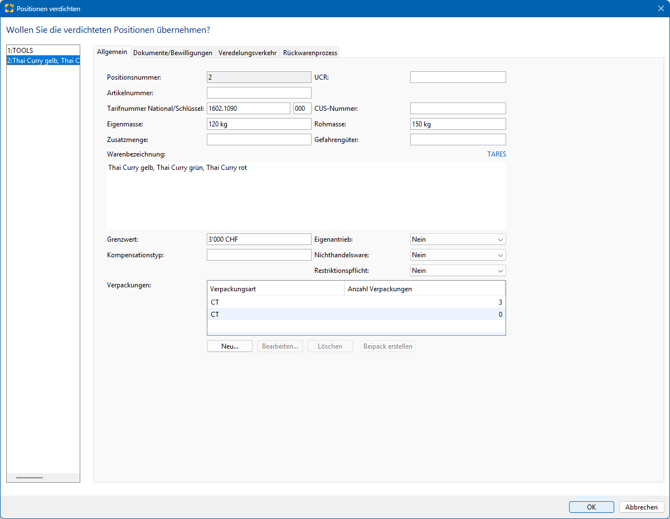Click the tariff key field 000
Screen dimensions: 670x519
coord(302,108)
